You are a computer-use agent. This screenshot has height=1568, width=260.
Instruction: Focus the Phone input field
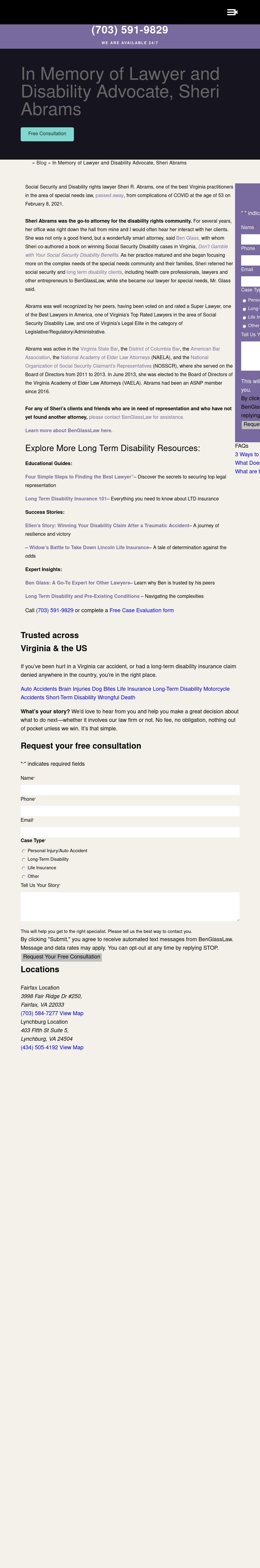[130, 811]
